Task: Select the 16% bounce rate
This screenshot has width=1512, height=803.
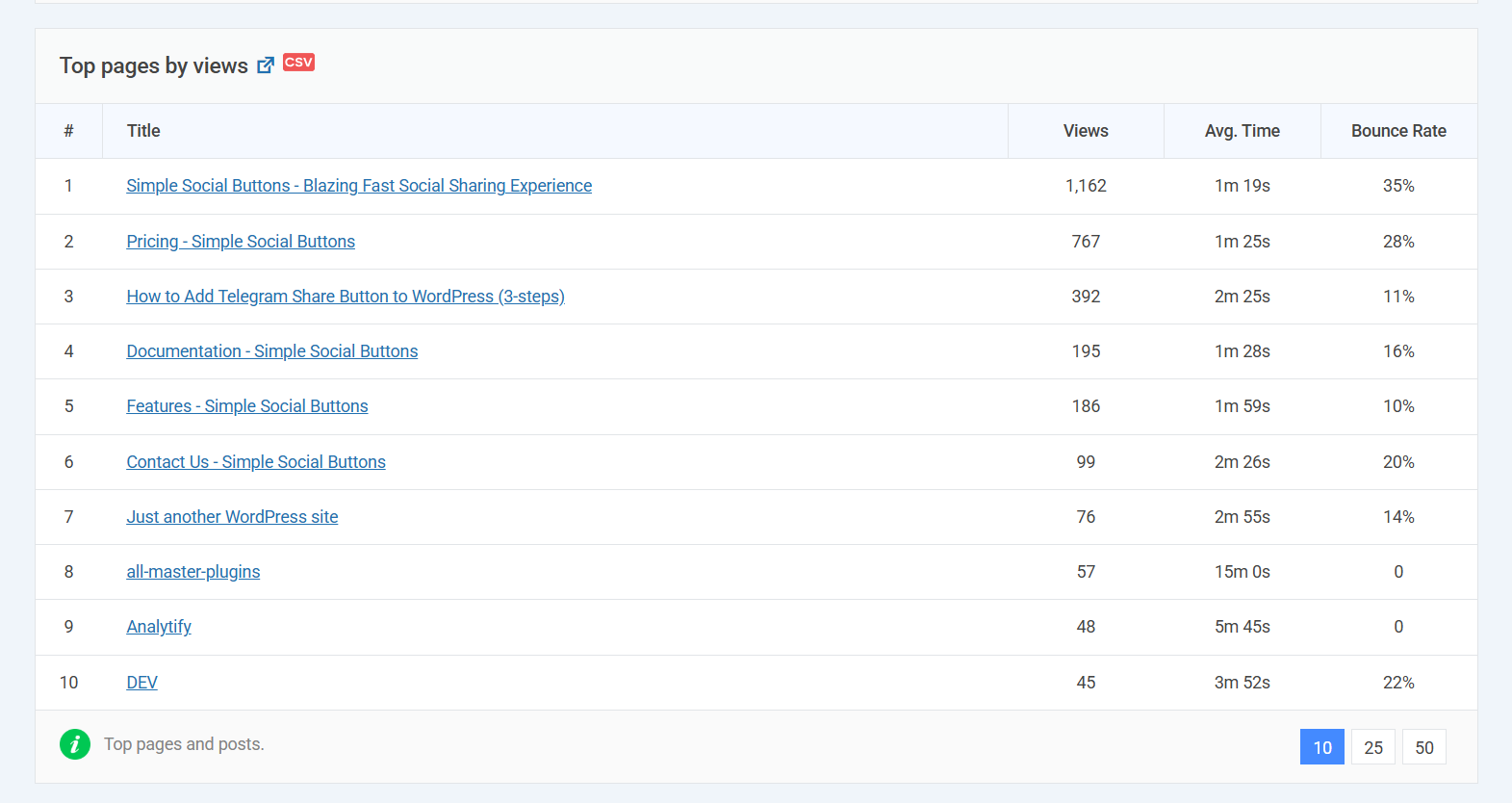Action: coord(1398,351)
